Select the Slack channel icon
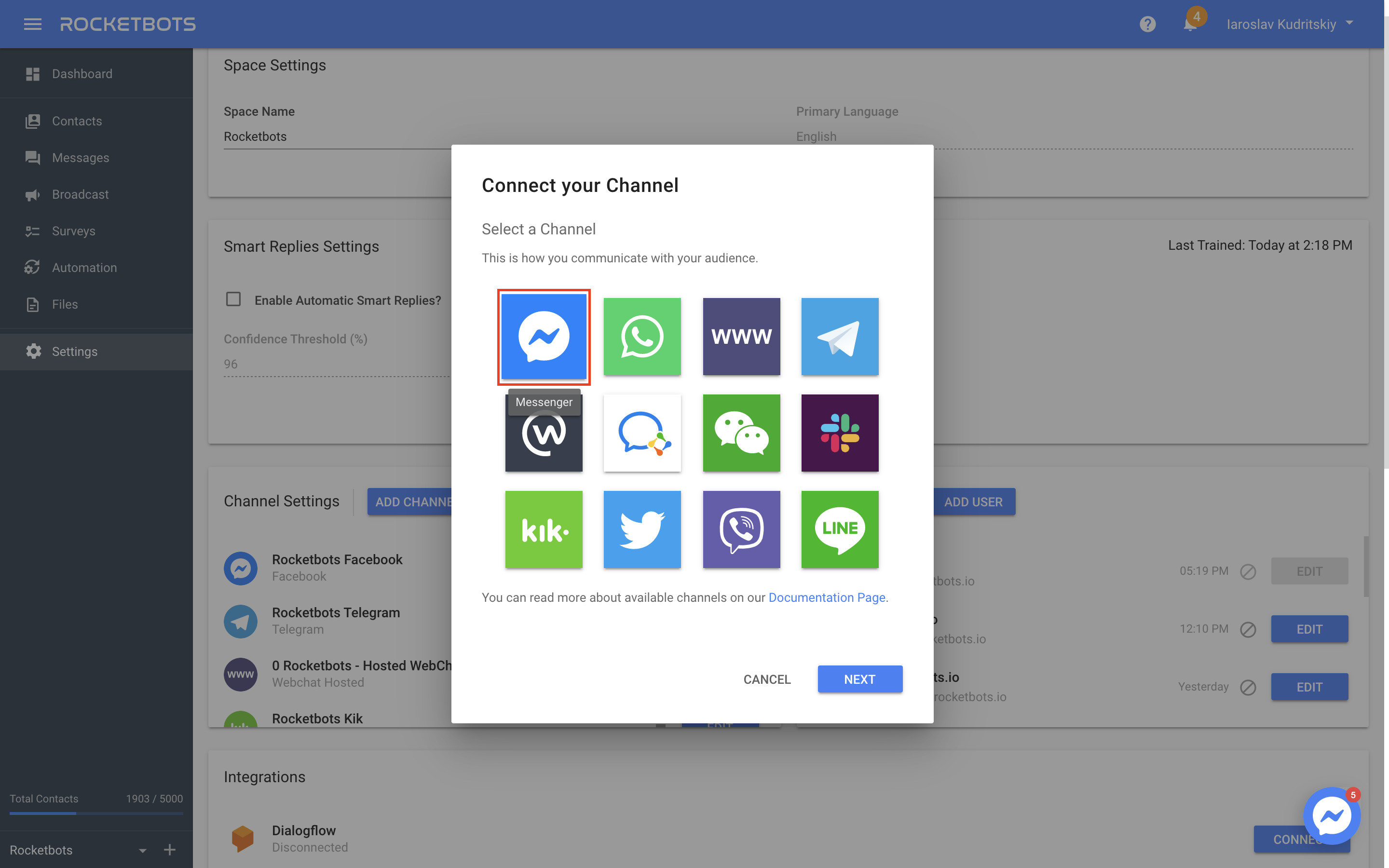This screenshot has height=868, width=1389. [x=840, y=433]
